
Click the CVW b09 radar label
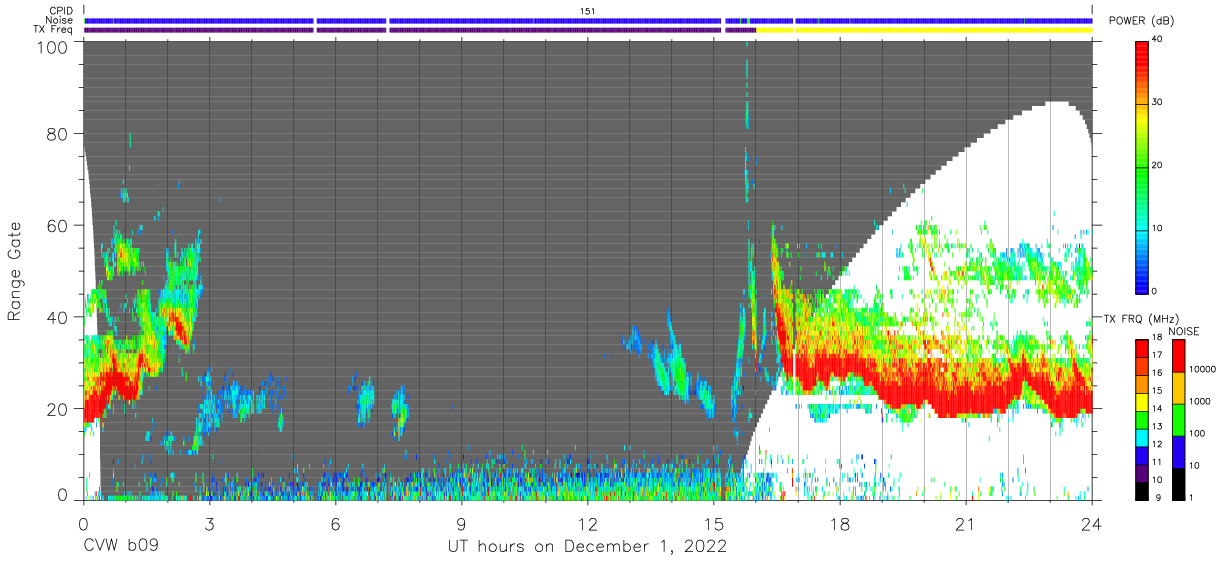[120, 547]
